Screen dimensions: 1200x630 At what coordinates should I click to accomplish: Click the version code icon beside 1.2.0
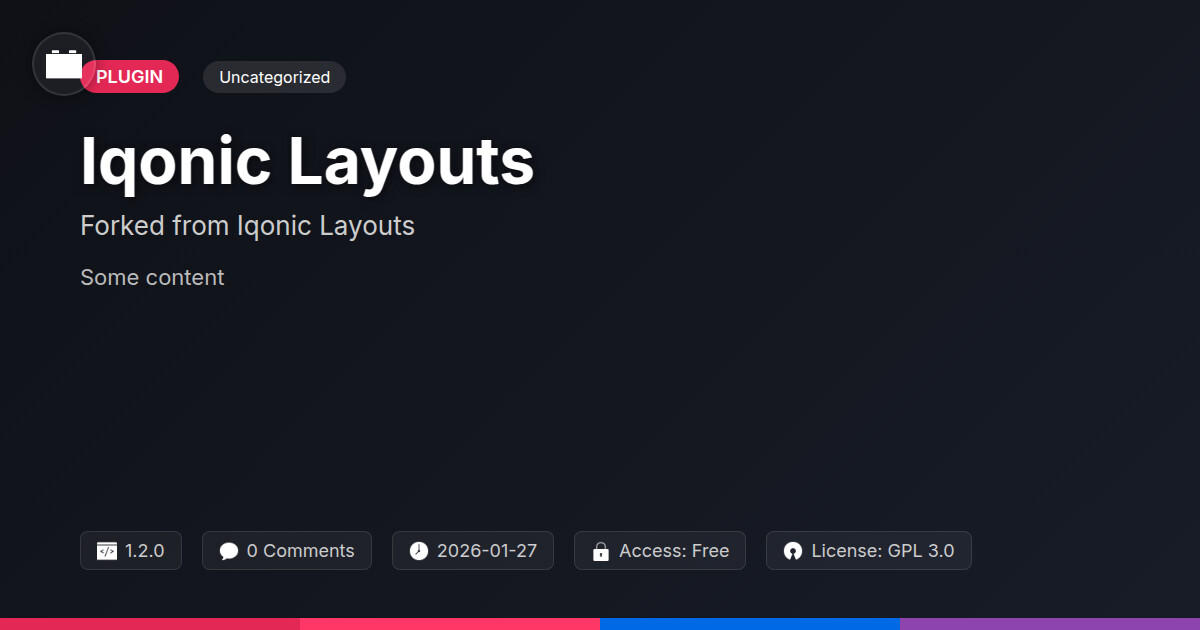tap(107, 551)
